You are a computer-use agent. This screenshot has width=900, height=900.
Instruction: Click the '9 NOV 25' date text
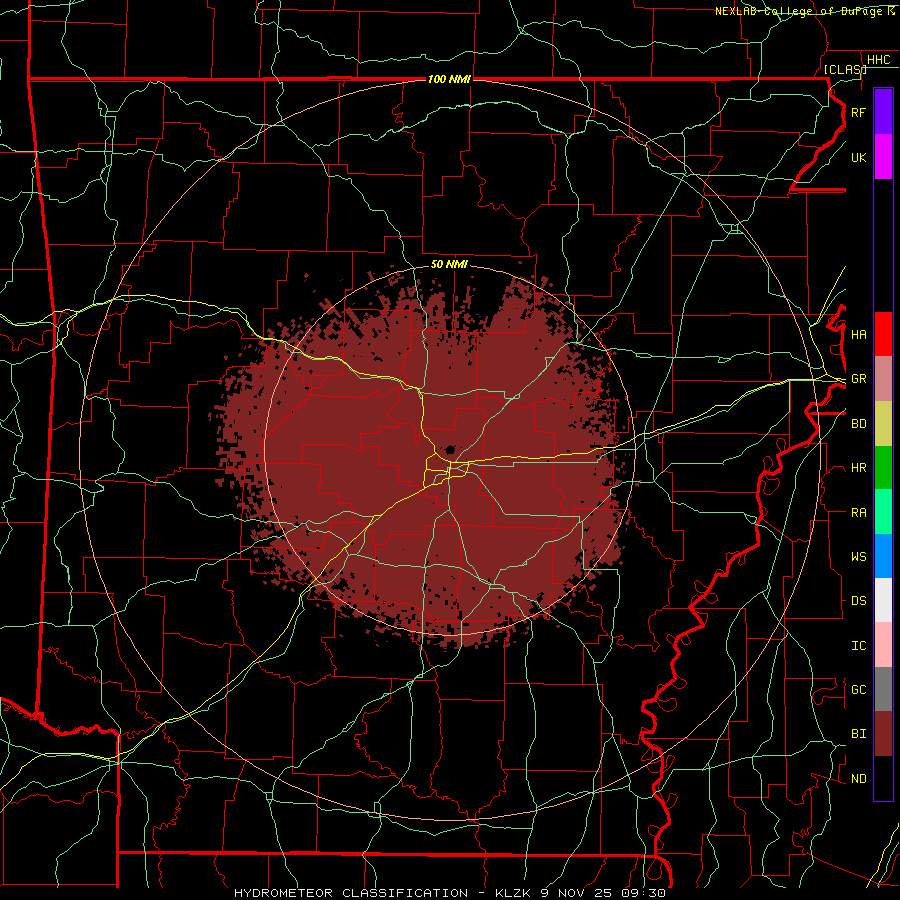tap(577, 893)
